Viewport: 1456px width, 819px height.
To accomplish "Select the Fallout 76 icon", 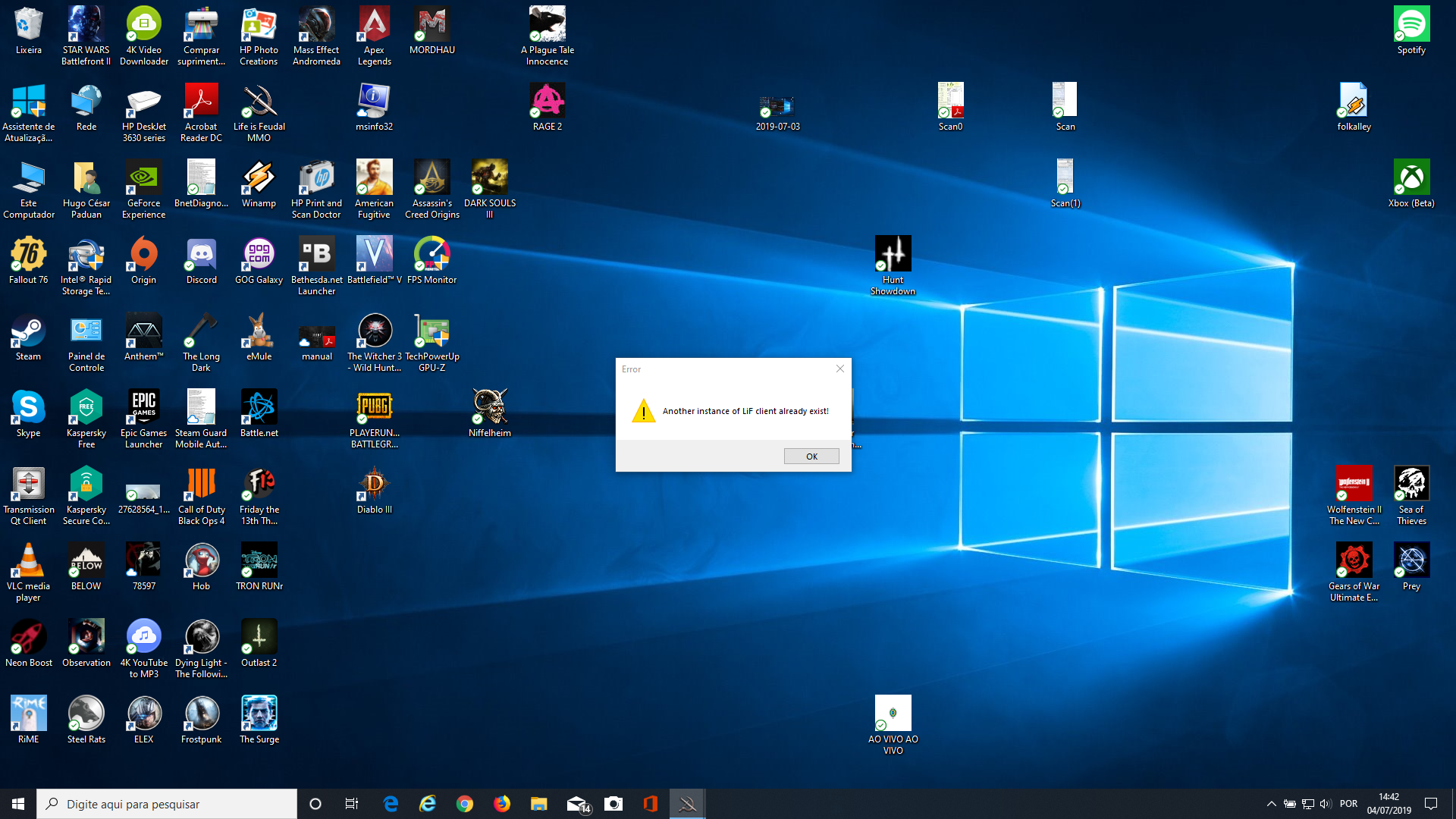I will coord(29,262).
